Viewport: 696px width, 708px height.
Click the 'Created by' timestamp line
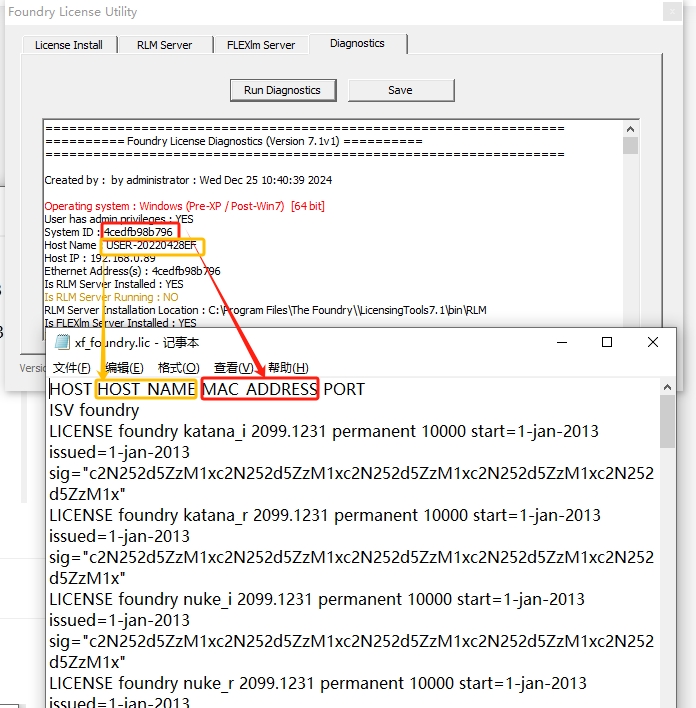coord(188,180)
